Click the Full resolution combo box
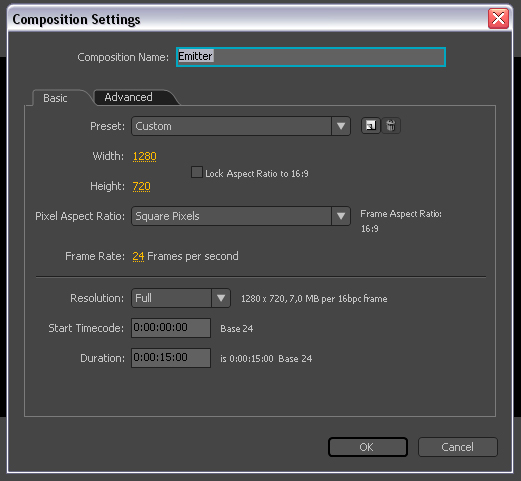This screenshot has height=481, width=521. [x=181, y=298]
